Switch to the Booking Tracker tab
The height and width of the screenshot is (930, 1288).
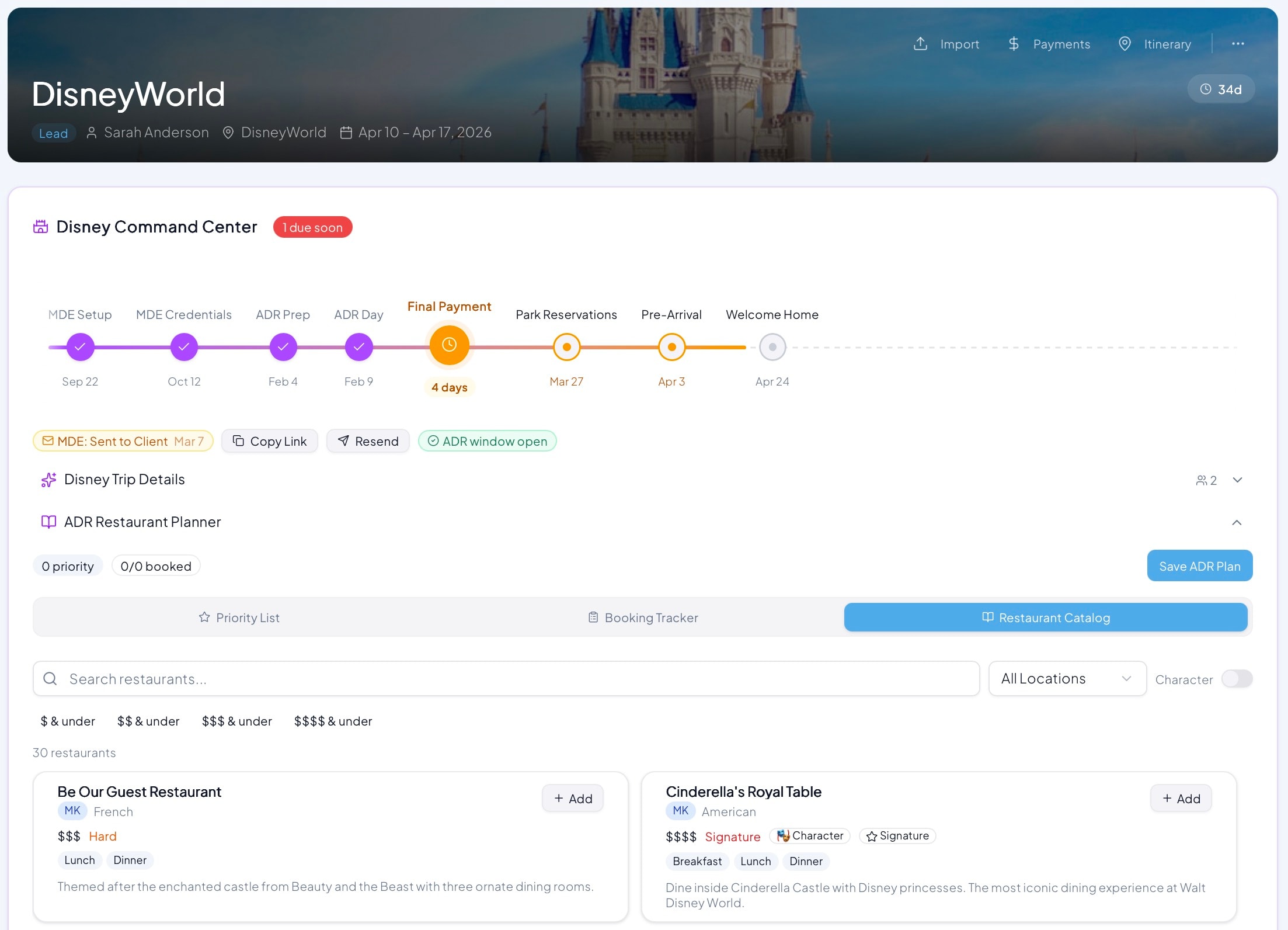[x=643, y=617]
